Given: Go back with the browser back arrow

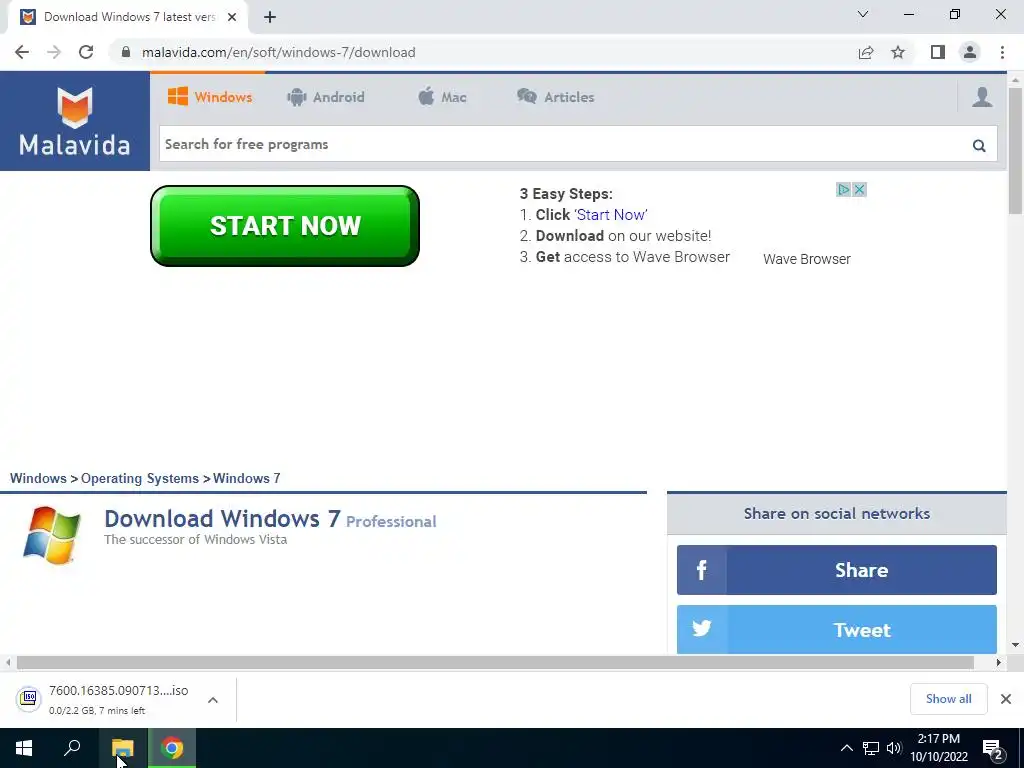Looking at the screenshot, I should 22,52.
